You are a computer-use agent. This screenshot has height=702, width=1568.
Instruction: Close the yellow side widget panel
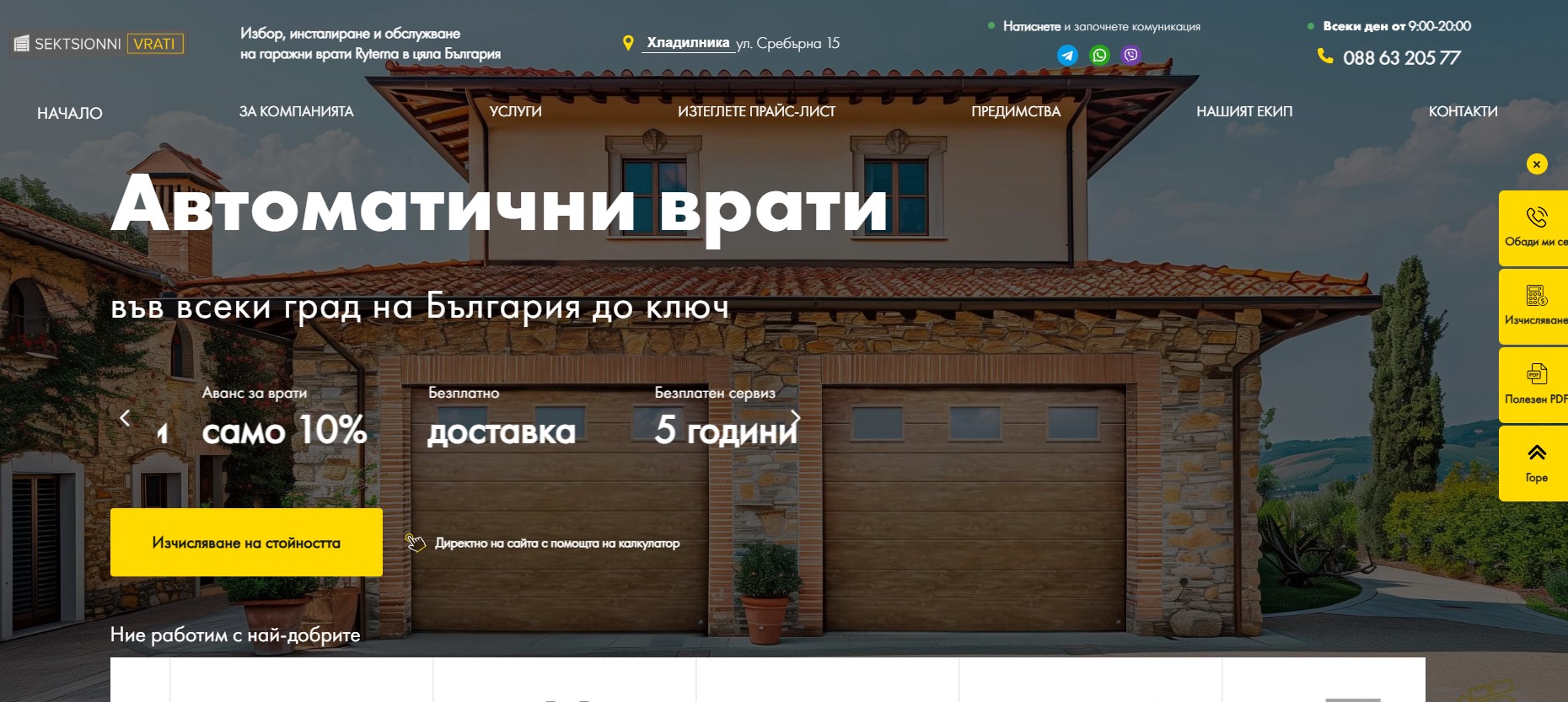pos(1537,164)
